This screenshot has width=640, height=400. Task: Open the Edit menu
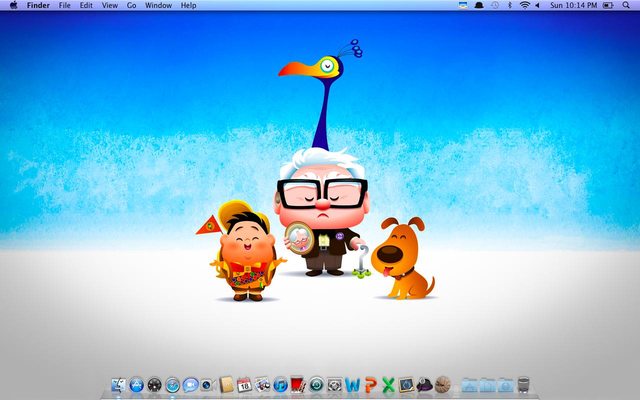point(86,5)
